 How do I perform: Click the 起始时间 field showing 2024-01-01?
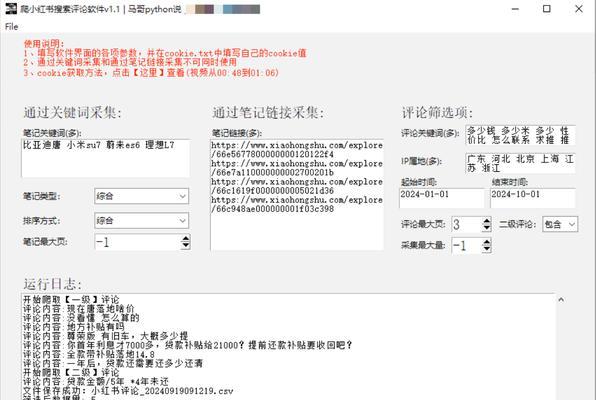pos(442,198)
